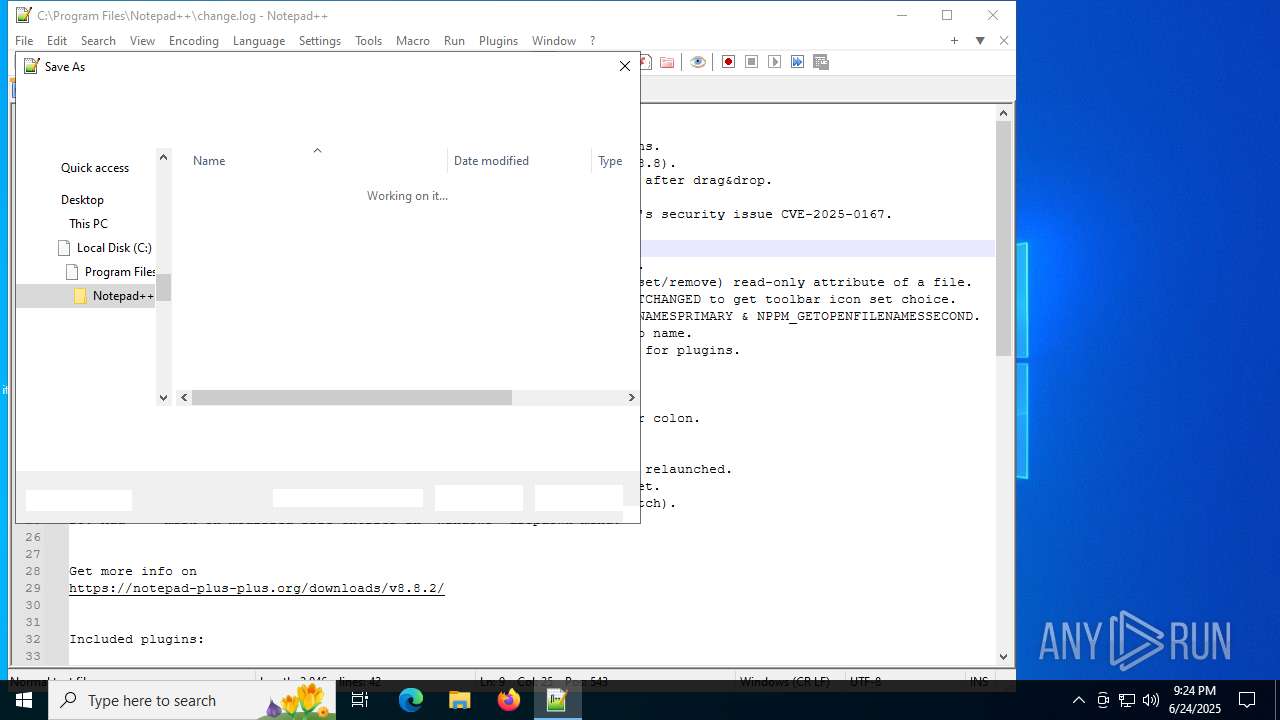Open the notification center icon

pyautogui.click(x=1247, y=700)
